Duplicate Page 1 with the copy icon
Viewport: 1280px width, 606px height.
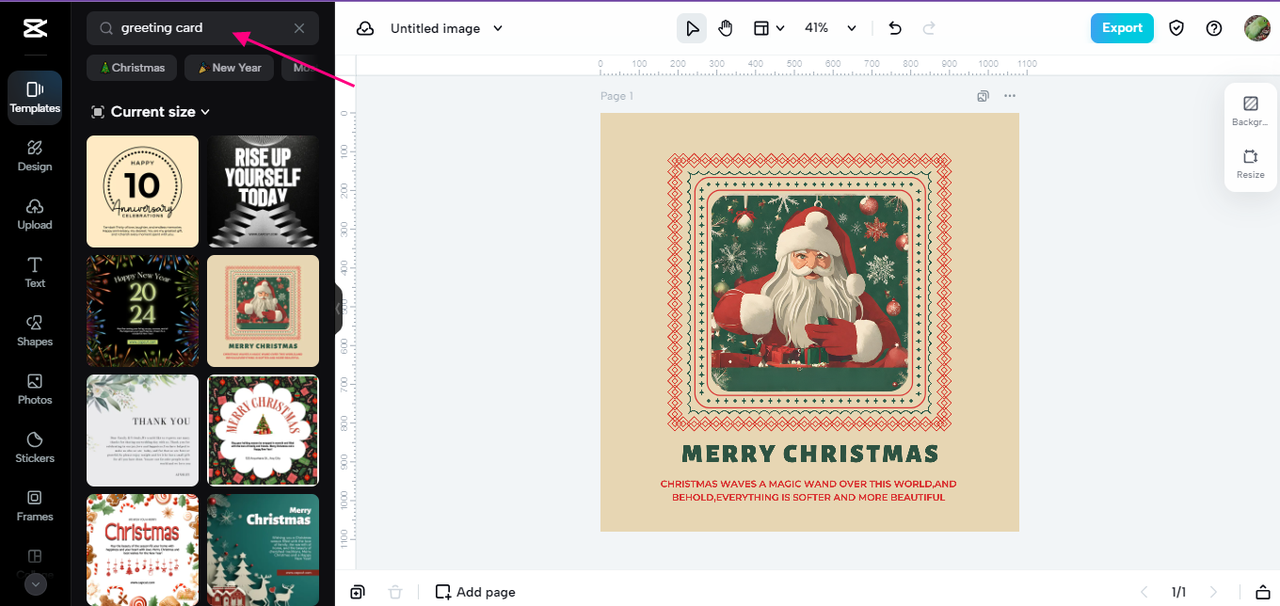pos(983,96)
